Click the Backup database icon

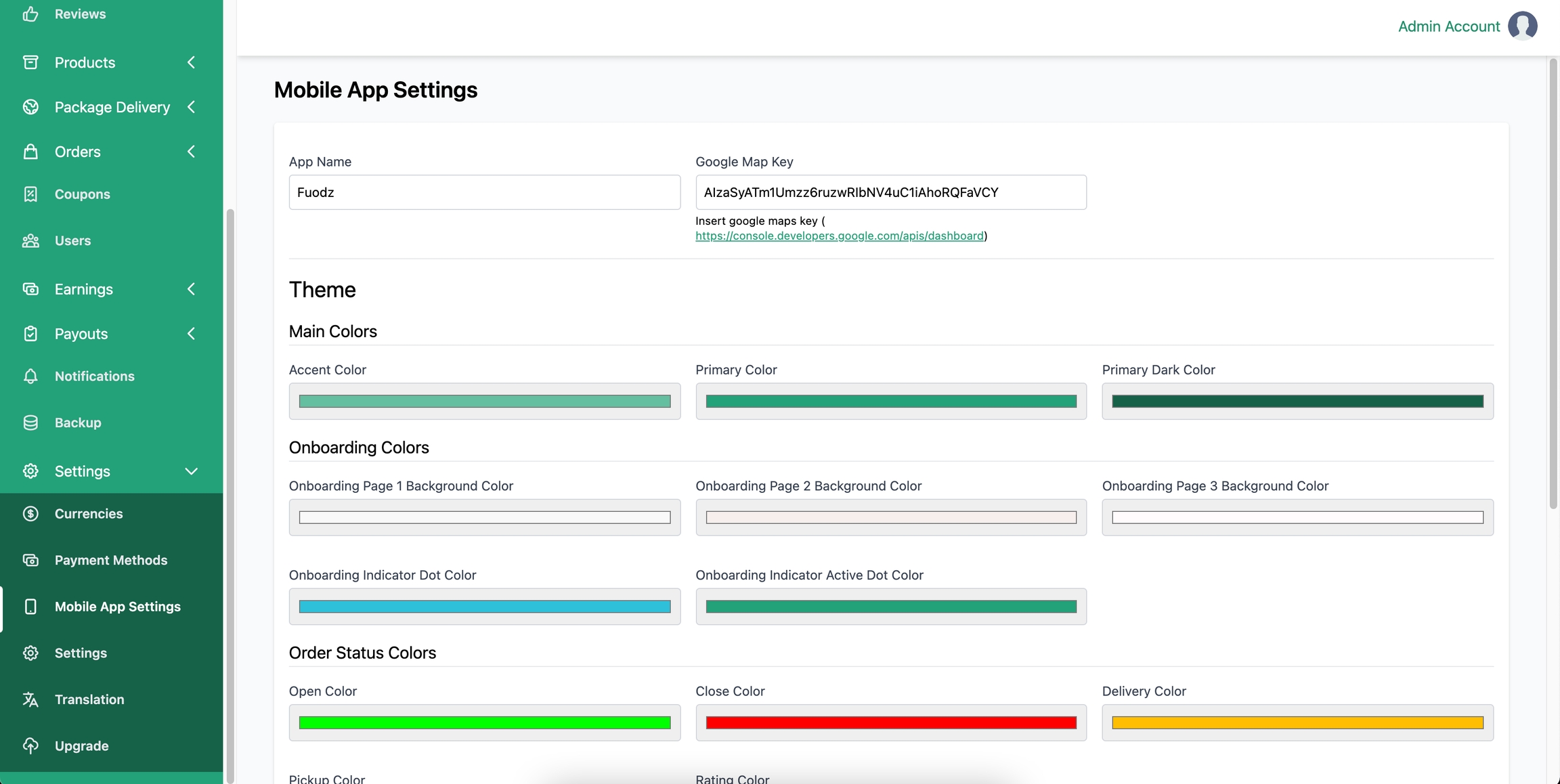pyautogui.click(x=30, y=422)
